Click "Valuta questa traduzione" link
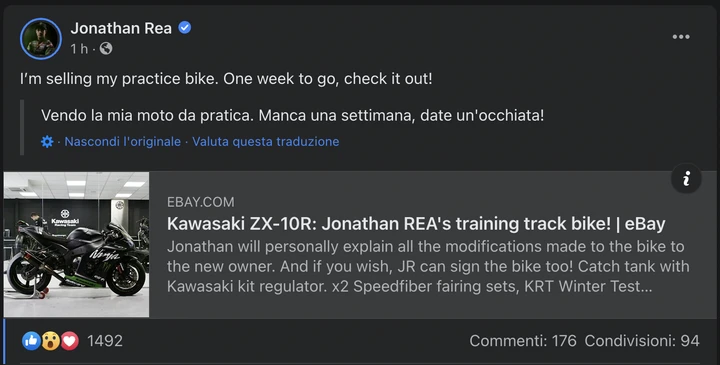The width and height of the screenshot is (720, 365). tap(265, 141)
